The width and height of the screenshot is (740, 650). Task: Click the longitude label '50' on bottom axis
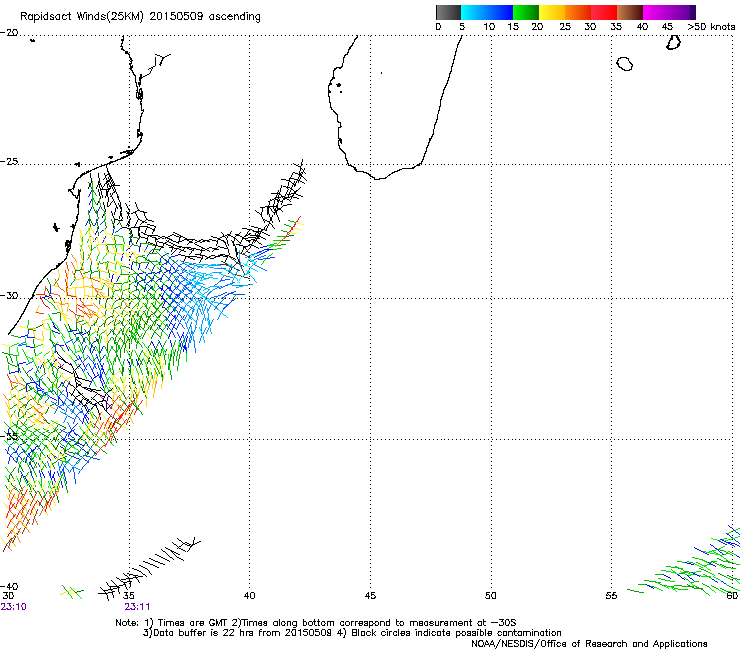[491, 596]
